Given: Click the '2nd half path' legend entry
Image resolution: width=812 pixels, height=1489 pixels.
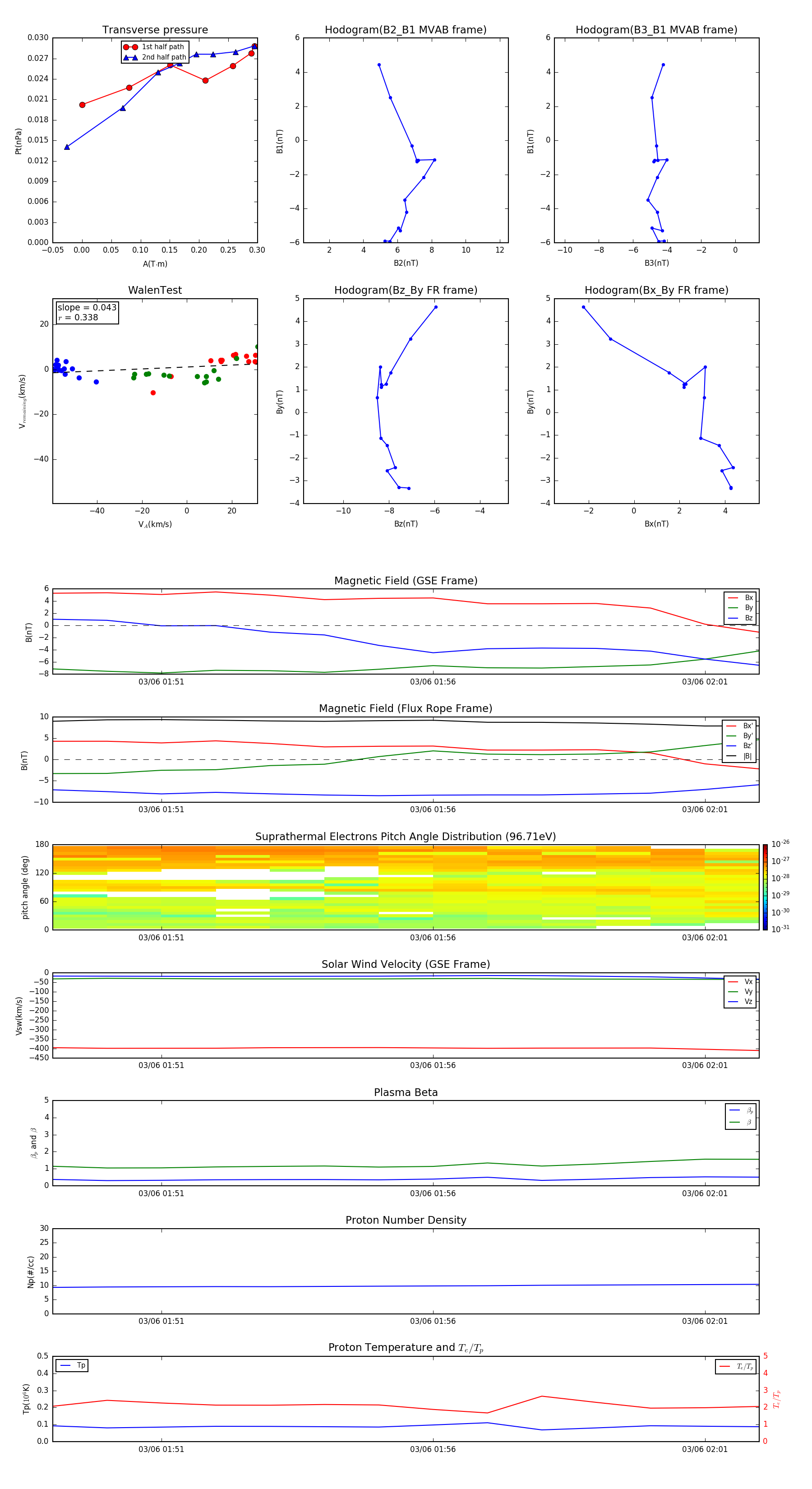Looking at the screenshot, I should [x=155, y=57].
